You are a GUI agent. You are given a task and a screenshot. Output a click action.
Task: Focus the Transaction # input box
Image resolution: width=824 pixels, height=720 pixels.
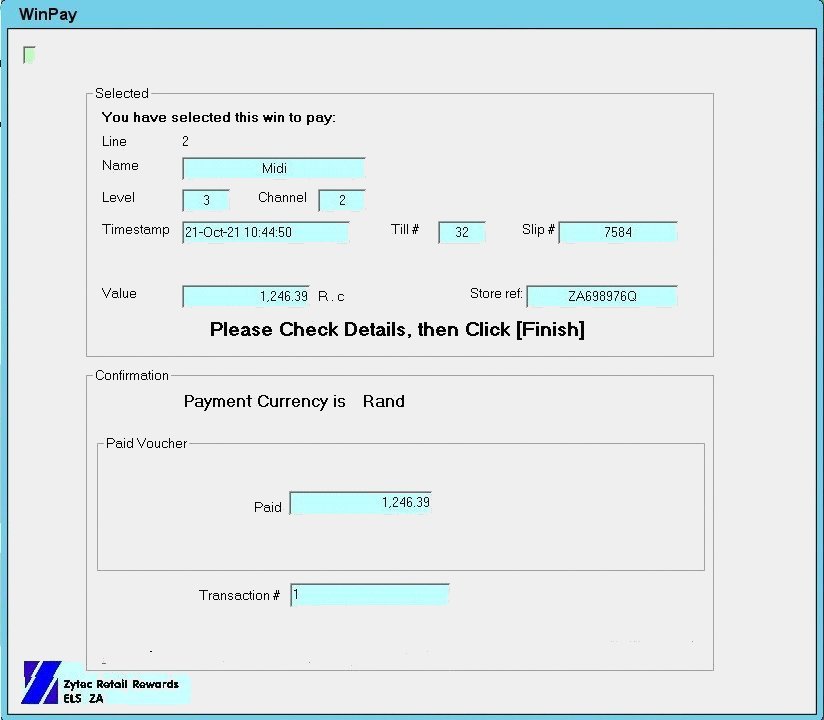pos(370,595)
